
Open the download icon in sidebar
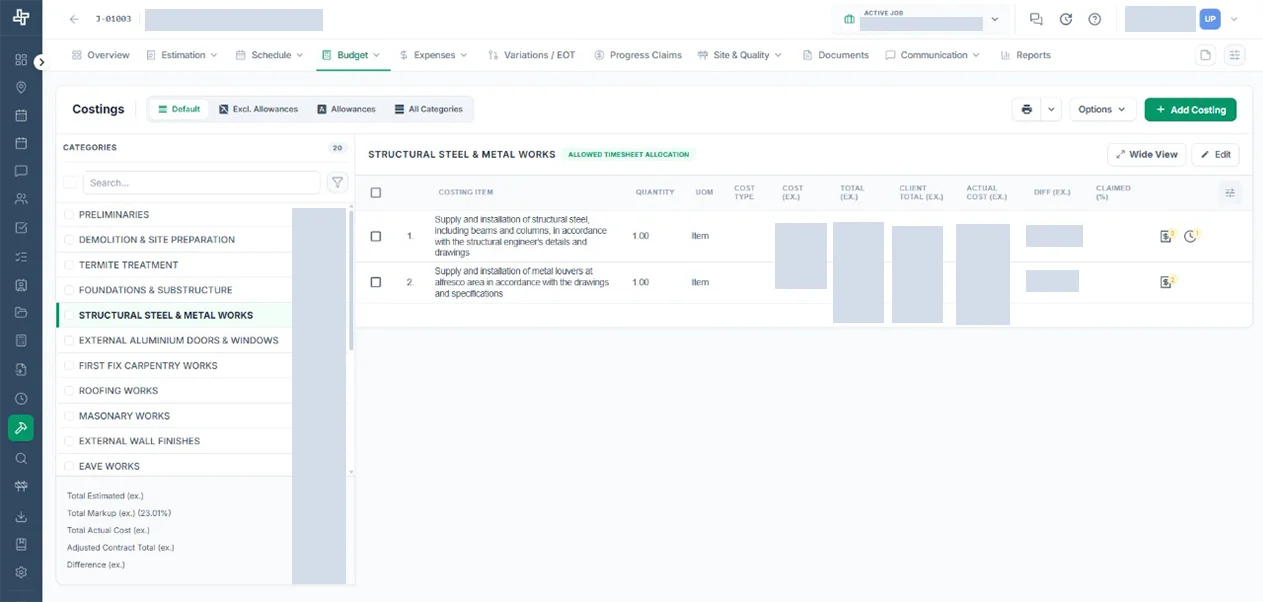(21, 517)
